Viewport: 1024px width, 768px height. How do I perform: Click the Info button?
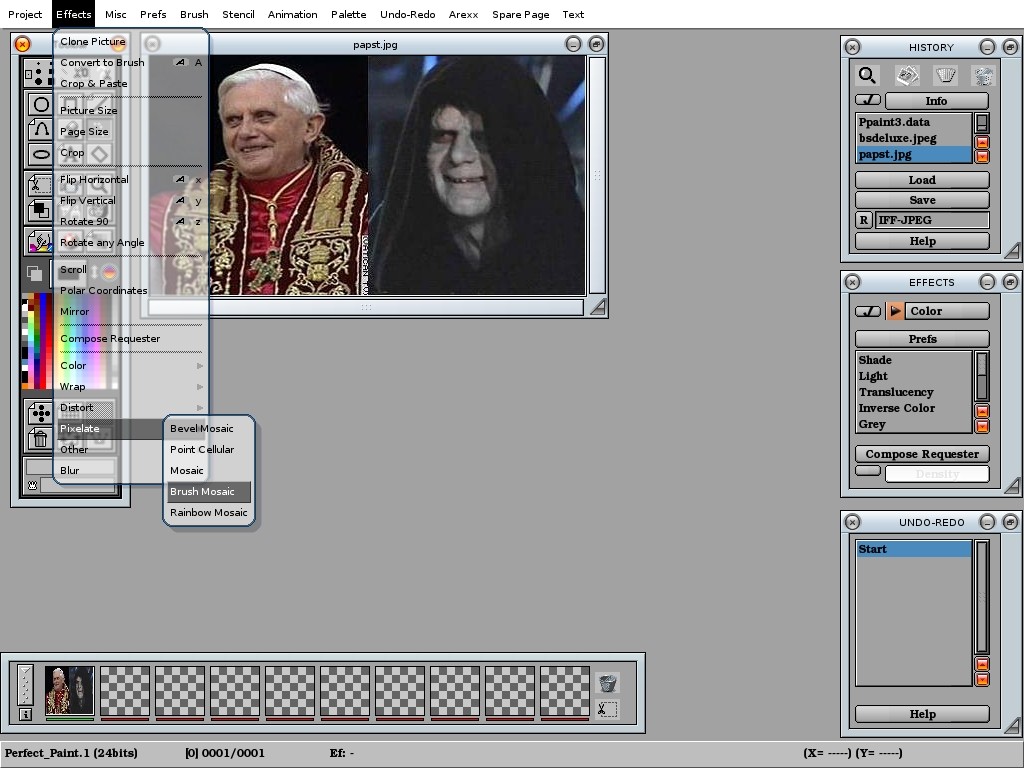pyautogui.click(x=936, y=101)
